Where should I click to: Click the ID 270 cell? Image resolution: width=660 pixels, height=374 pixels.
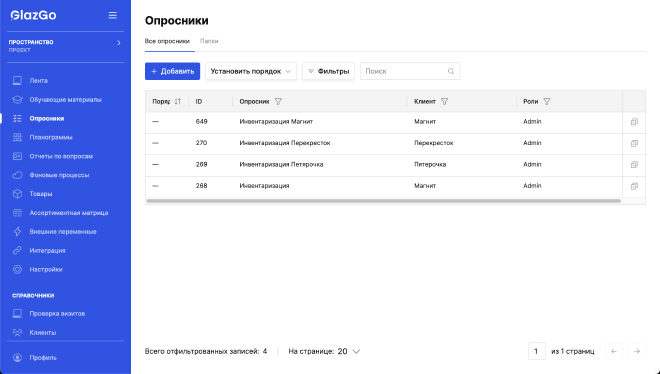pos(202,143)
